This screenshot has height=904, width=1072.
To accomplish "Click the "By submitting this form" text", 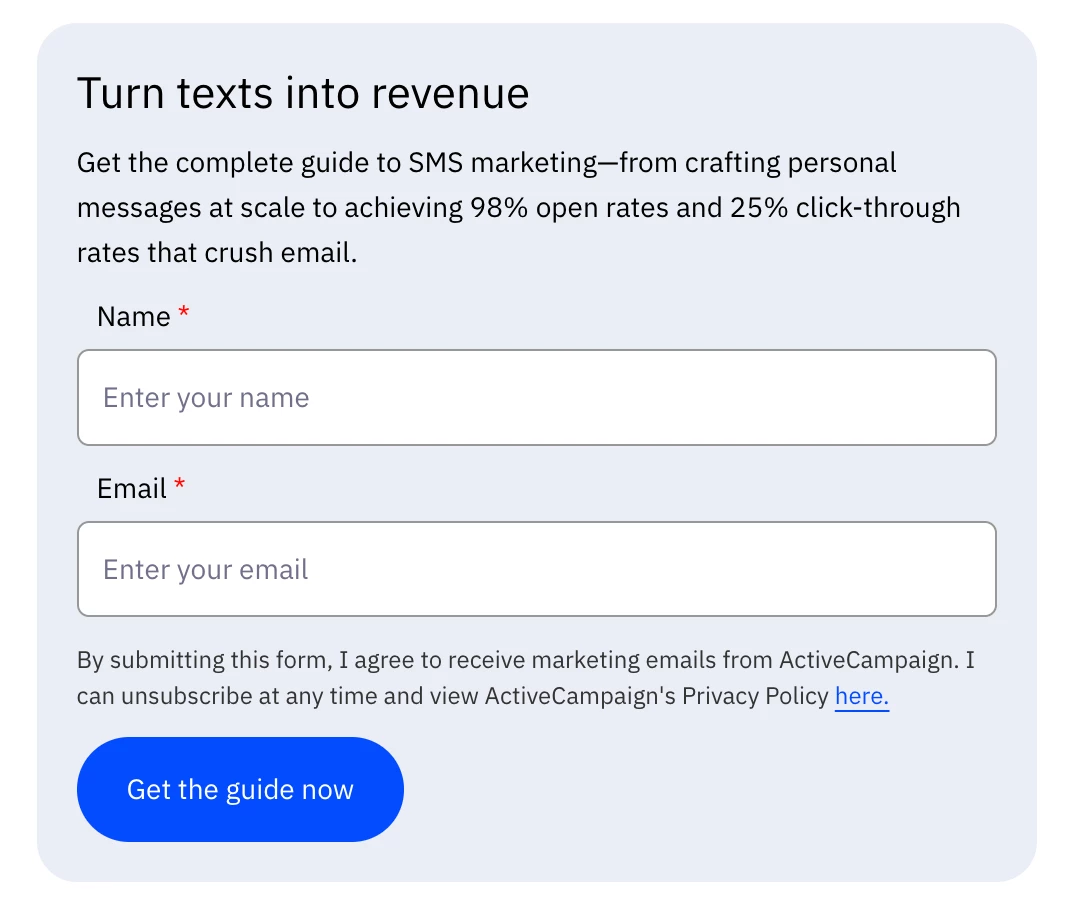I will point(202,660).
